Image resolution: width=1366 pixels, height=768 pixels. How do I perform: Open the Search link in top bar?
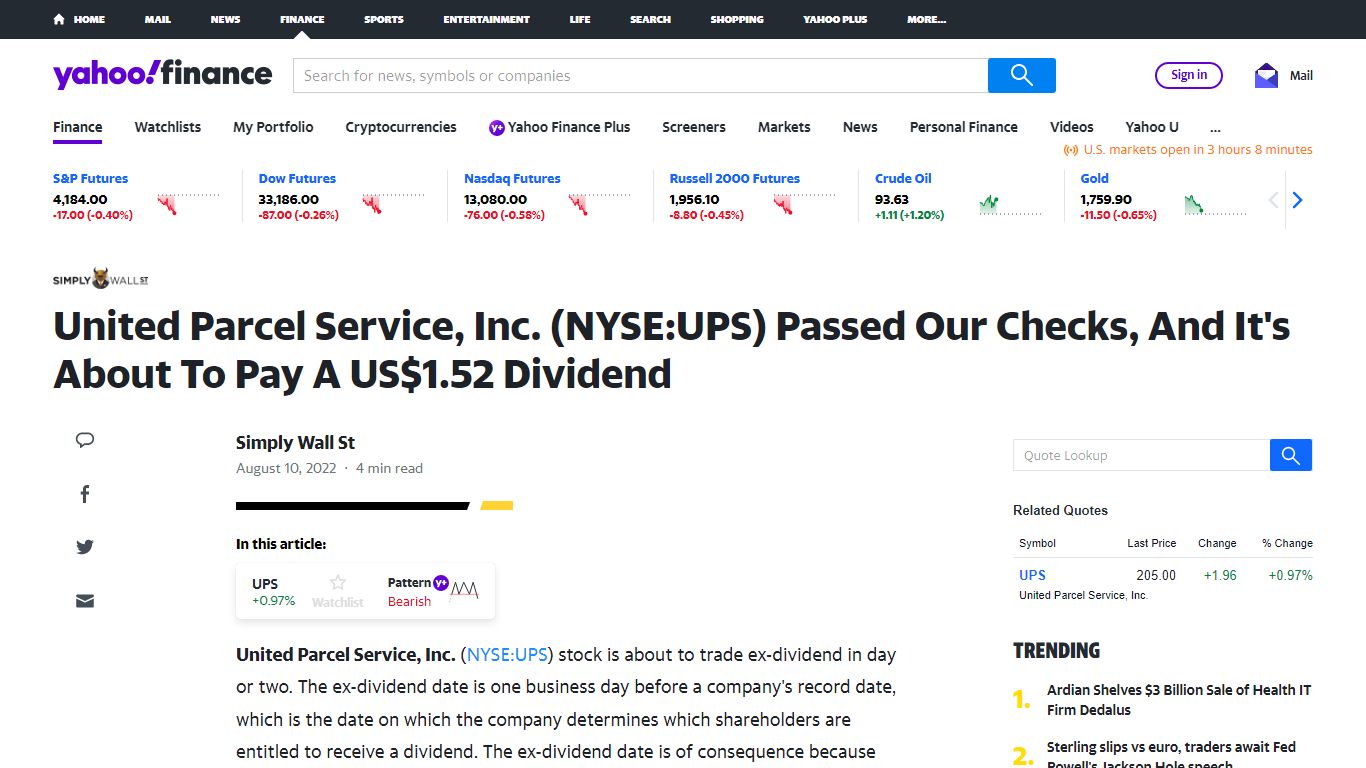(x=650, y=19)
